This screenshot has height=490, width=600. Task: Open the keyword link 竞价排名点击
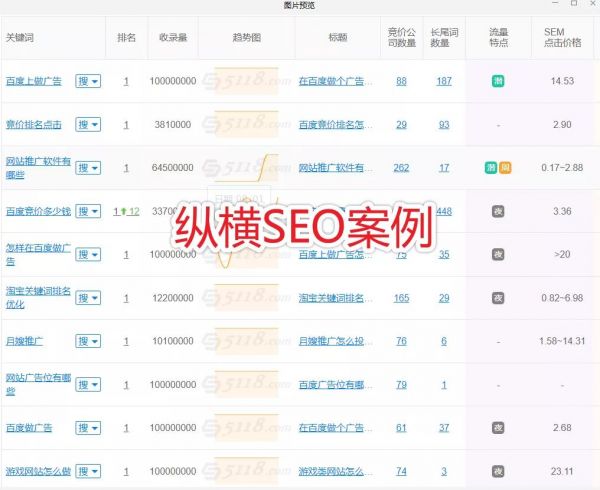(x=33, y=125)
